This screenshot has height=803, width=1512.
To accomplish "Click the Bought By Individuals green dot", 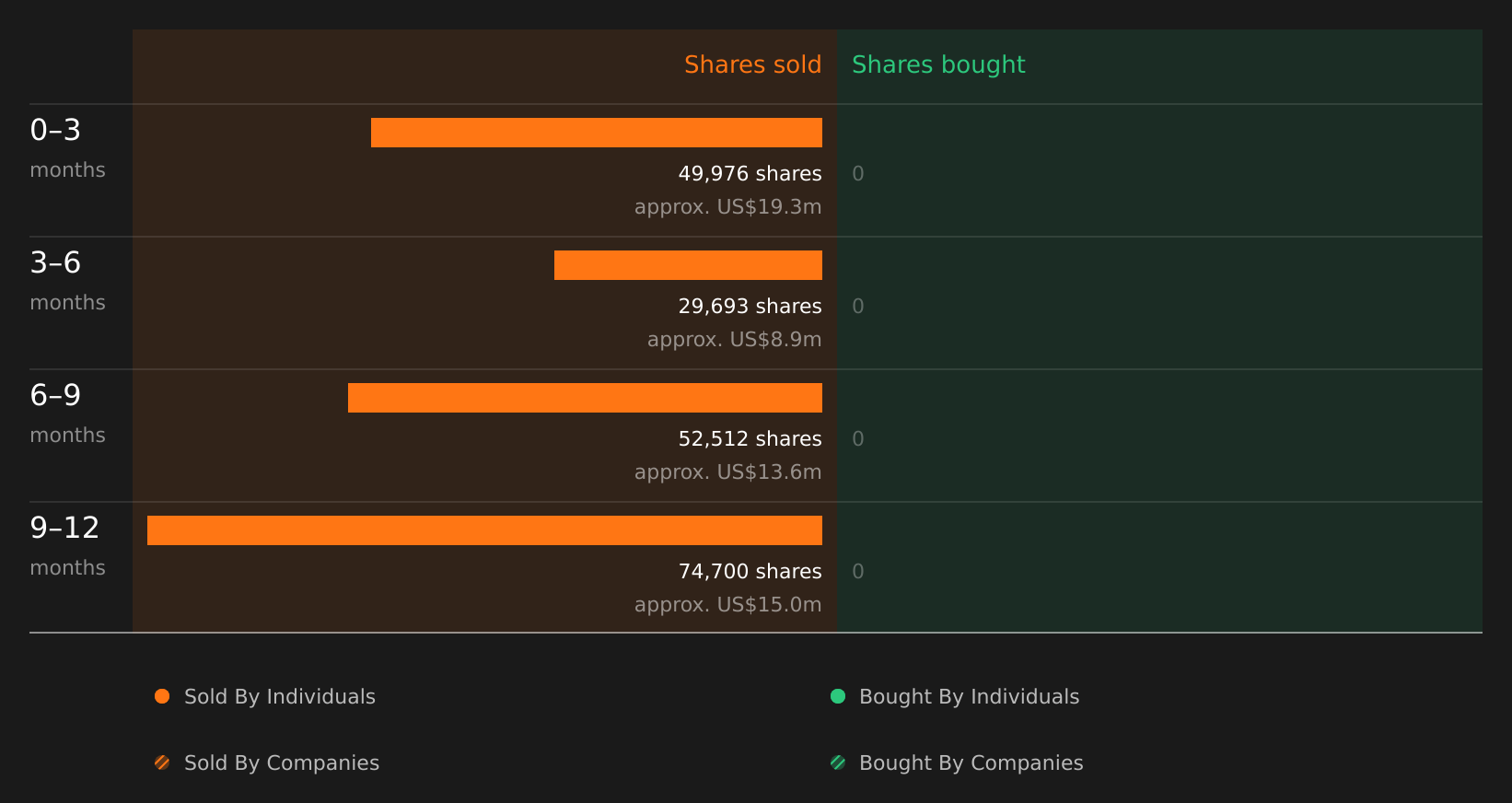I will [x=838, y=696].
